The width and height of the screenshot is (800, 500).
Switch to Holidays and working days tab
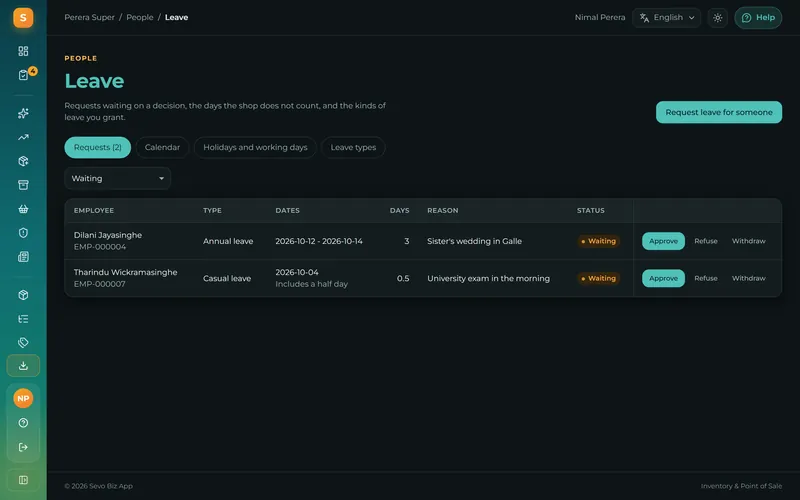255,147
